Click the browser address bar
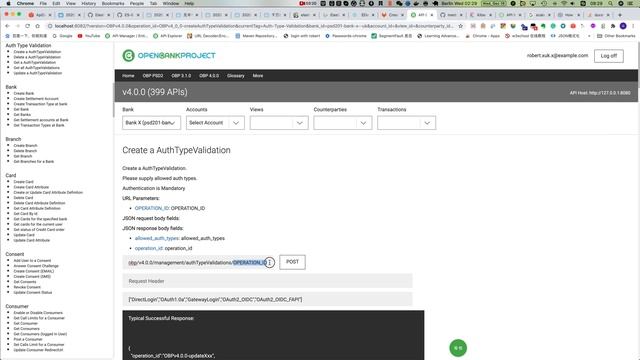 click(253, 26)
